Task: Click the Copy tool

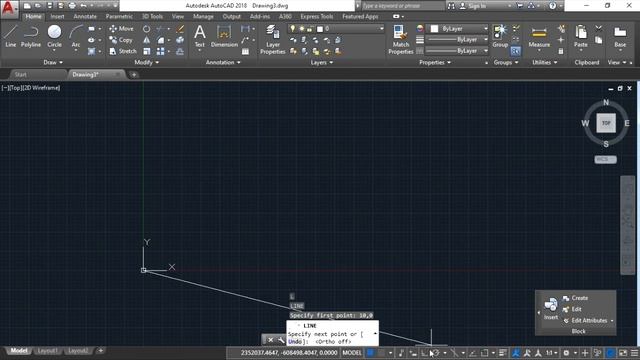Action: coord(121,40)
